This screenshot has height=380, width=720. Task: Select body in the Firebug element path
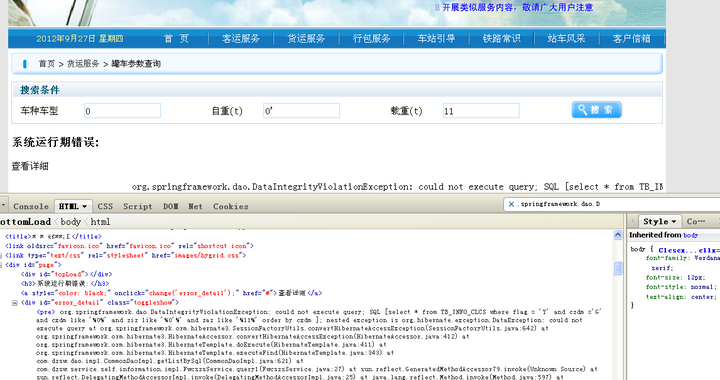tap(70, 222)
